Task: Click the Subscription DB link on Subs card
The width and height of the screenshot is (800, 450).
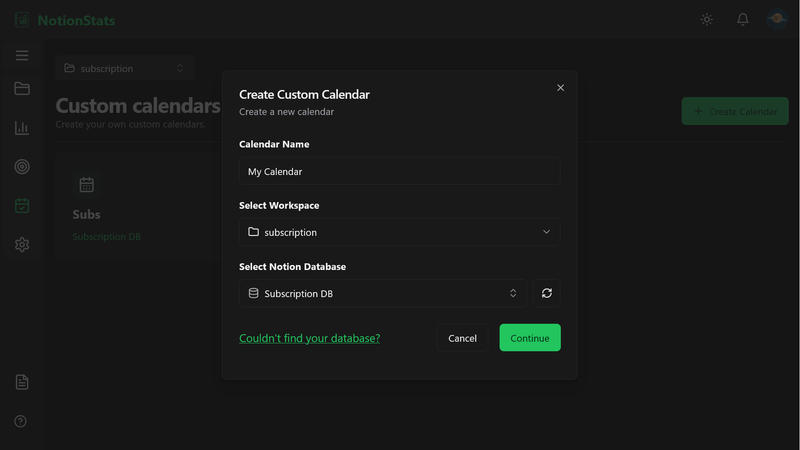Action: (106, 237)
